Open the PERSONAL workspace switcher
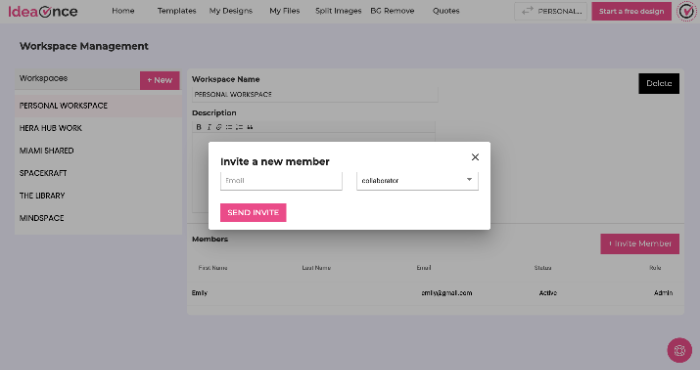The width and height of the screenshot is (700, 370). click(550, 11)
